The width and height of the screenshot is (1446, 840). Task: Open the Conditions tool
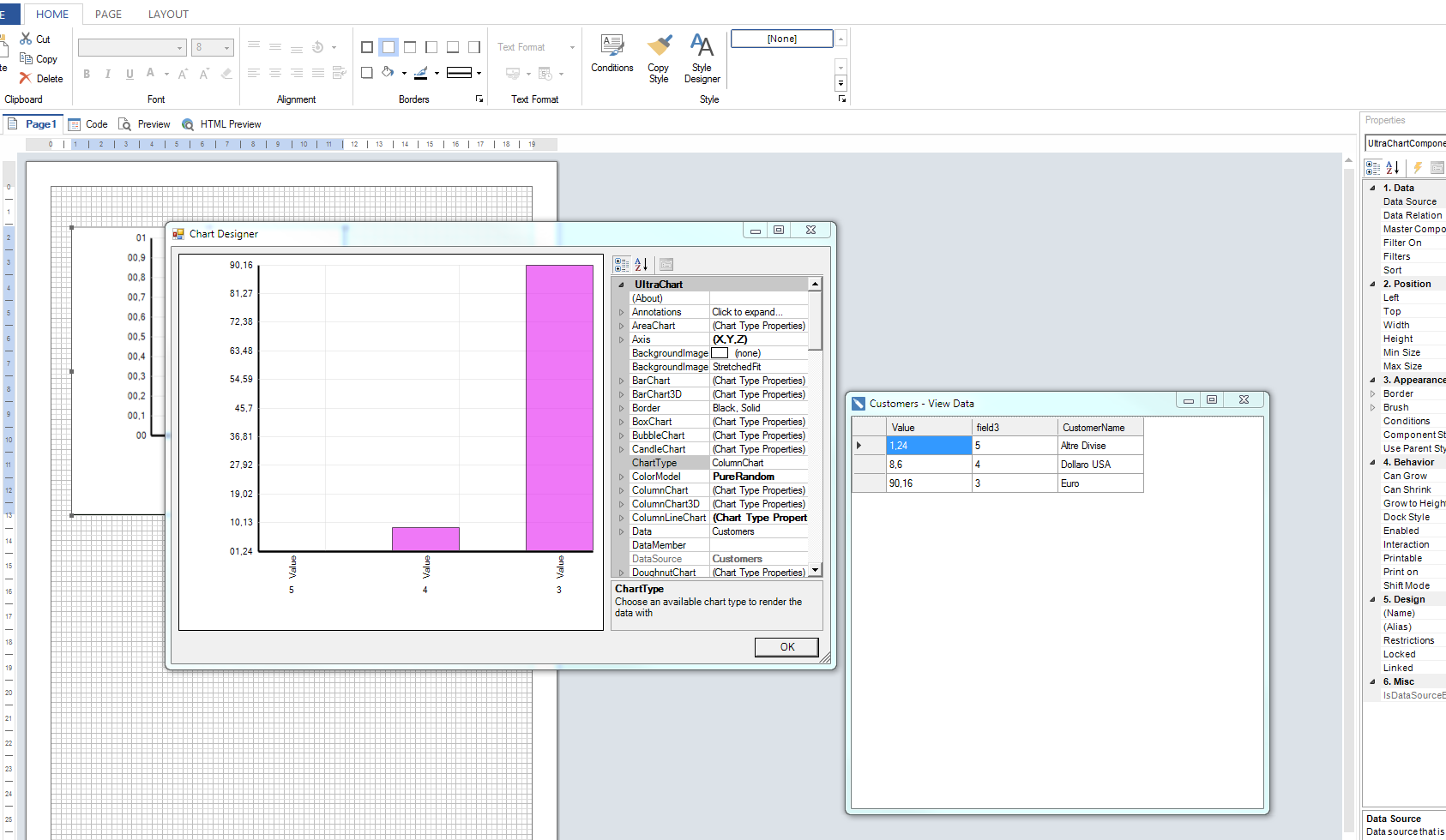pos(612,53)
